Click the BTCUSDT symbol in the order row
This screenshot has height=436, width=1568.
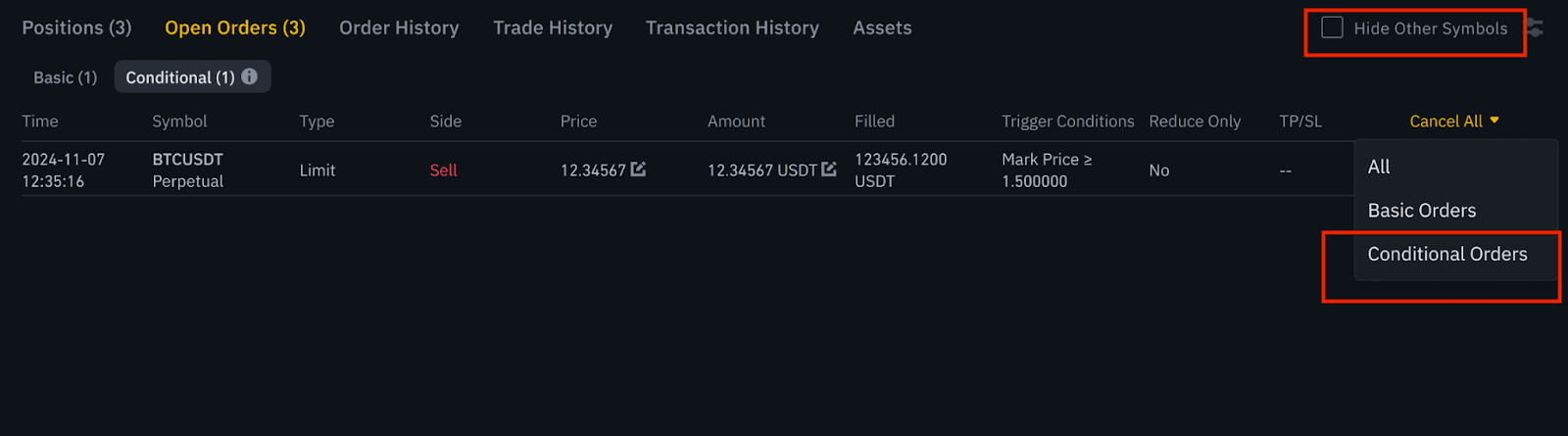(x=188, y=160)
